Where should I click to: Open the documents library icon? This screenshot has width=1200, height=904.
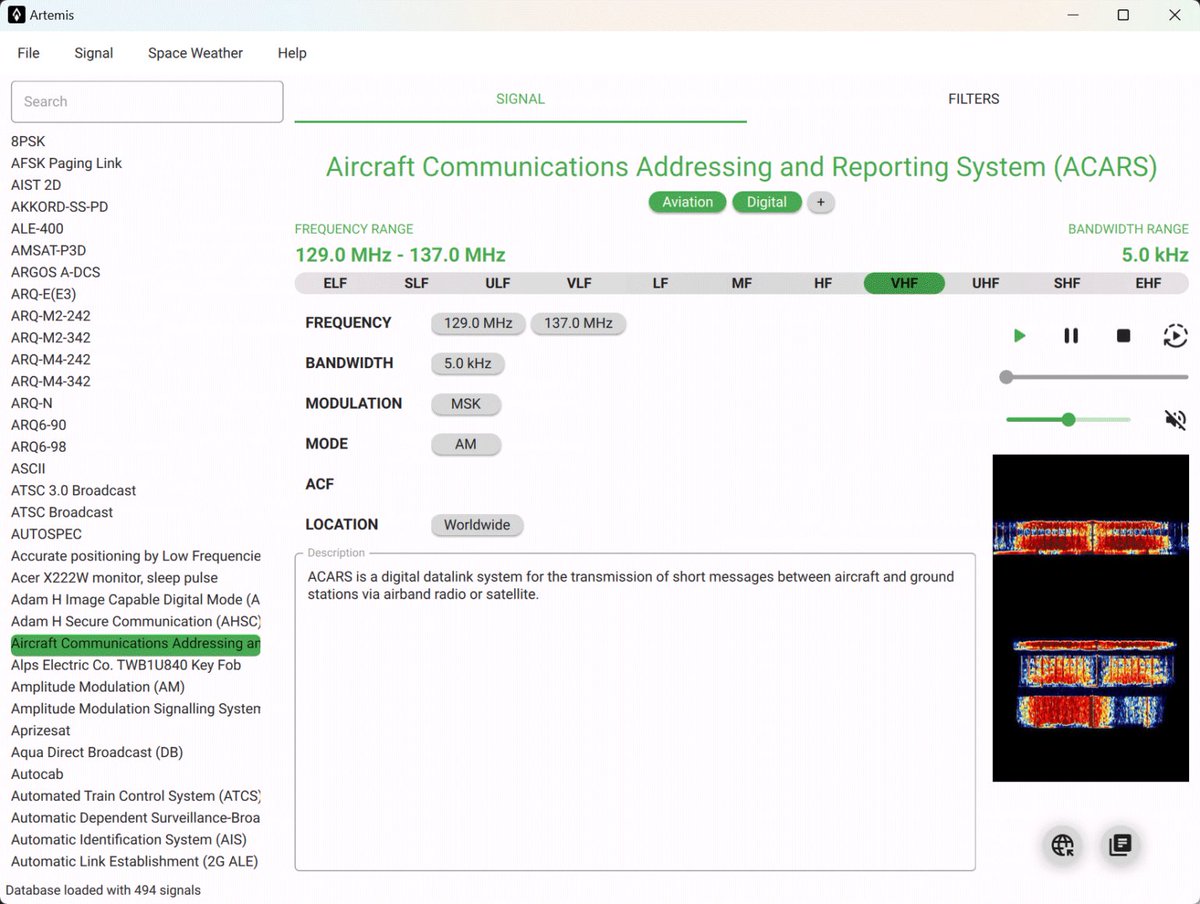pyautogui.click(x=1120, y=845)
